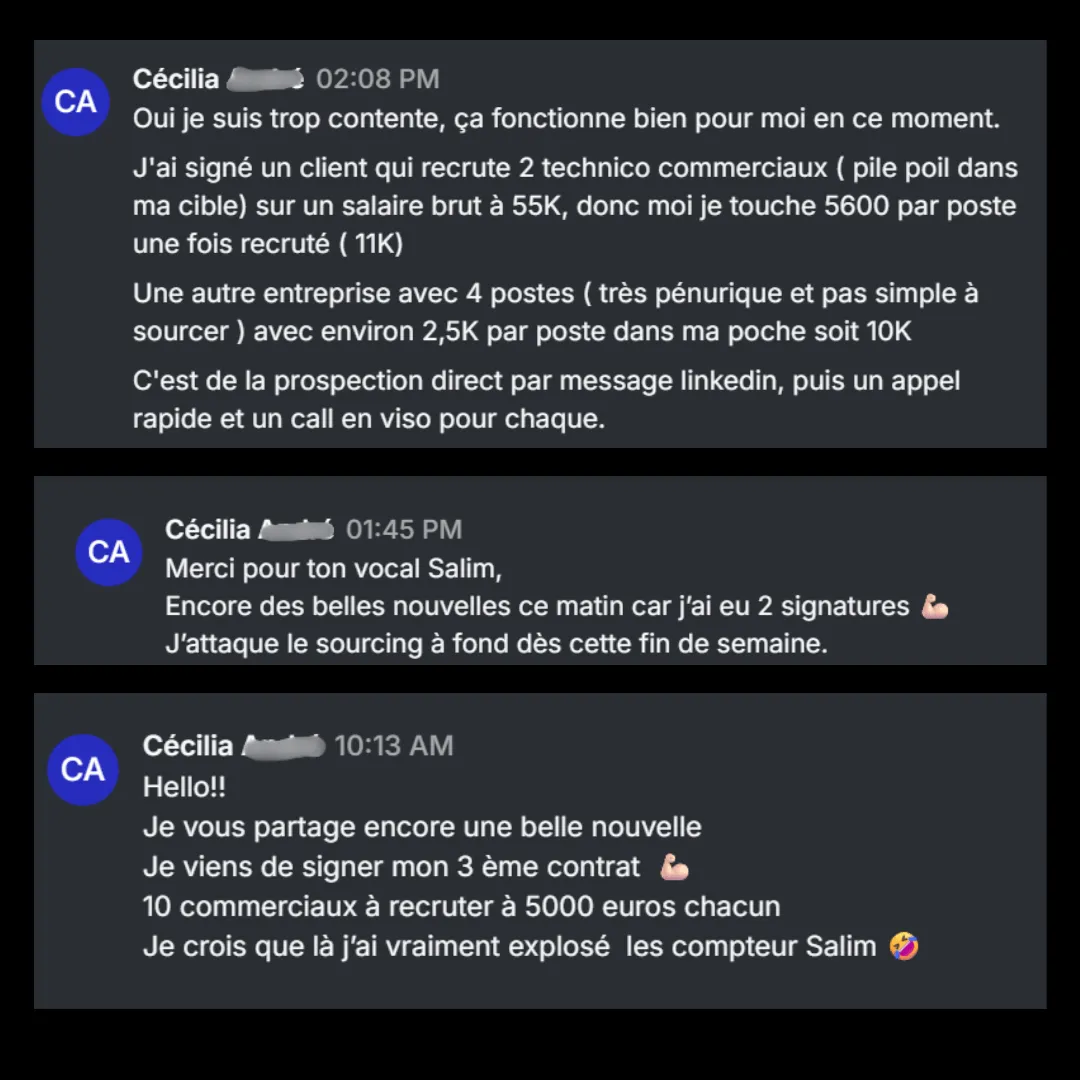
Task: Click the CA avatar beside the 02:08 PM message
Action: (x=76, y=102)
